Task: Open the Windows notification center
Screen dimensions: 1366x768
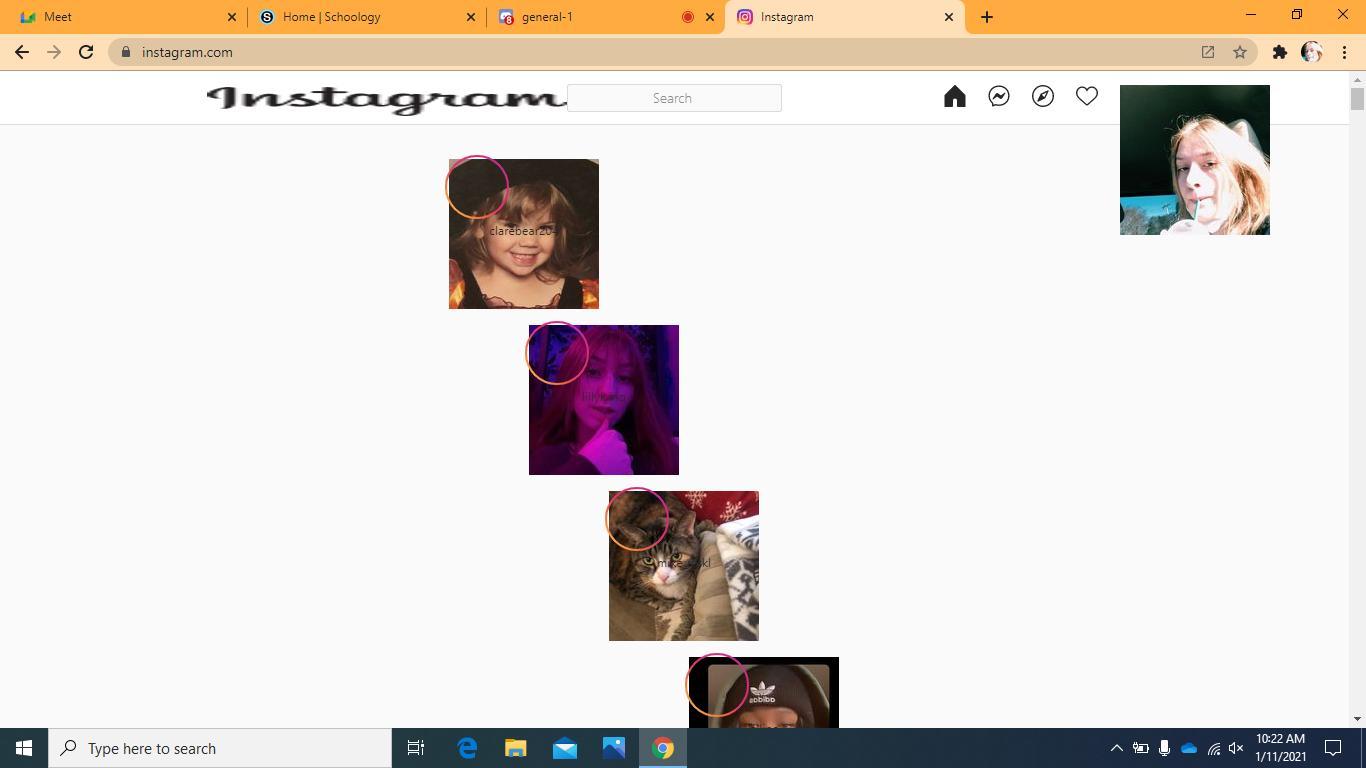Action: (x=1333, y=748)
